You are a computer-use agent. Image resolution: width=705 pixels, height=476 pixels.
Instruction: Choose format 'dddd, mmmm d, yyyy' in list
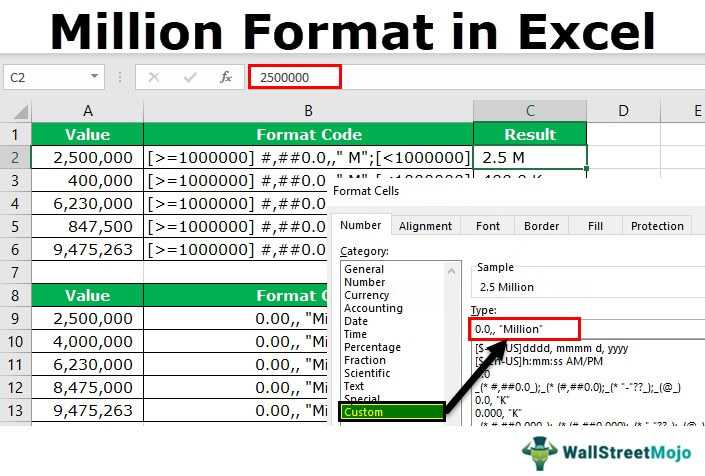pos(552,348)
